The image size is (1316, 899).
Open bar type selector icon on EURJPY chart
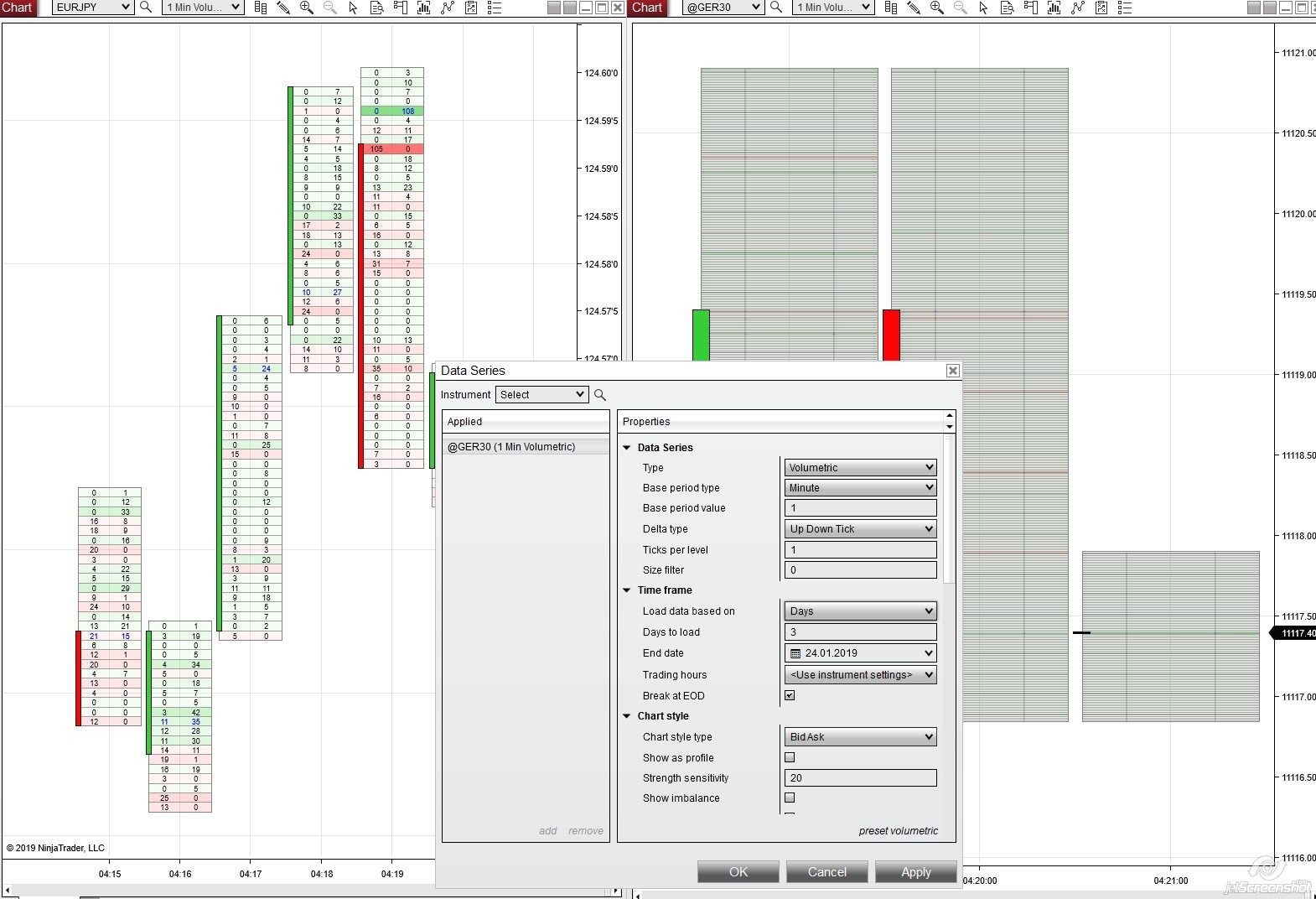tap(261, 8)
